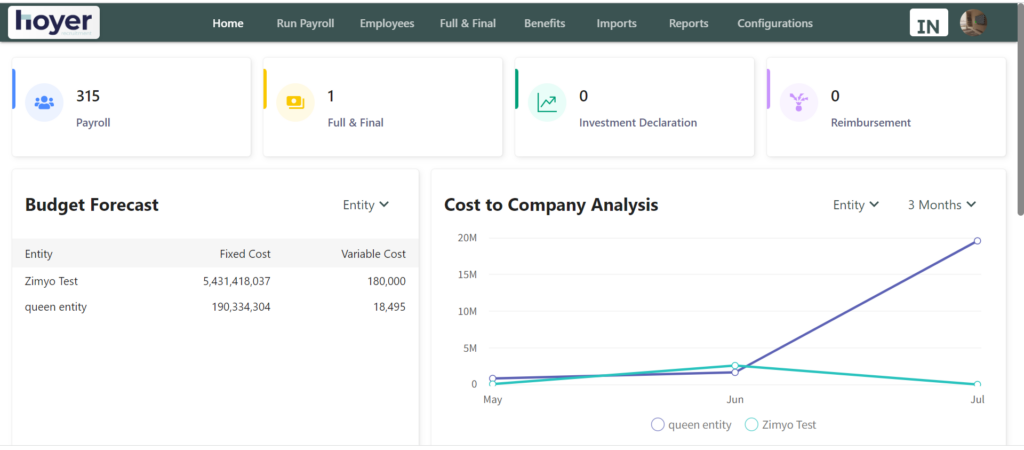The width and height of the screenshot is (1024, 450).
Task: Toggle queen entity series in legend
Action: tap(691, 425)
